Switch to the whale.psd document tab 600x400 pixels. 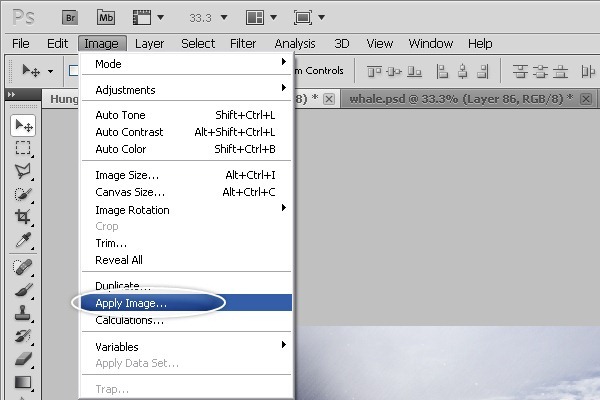455,98
